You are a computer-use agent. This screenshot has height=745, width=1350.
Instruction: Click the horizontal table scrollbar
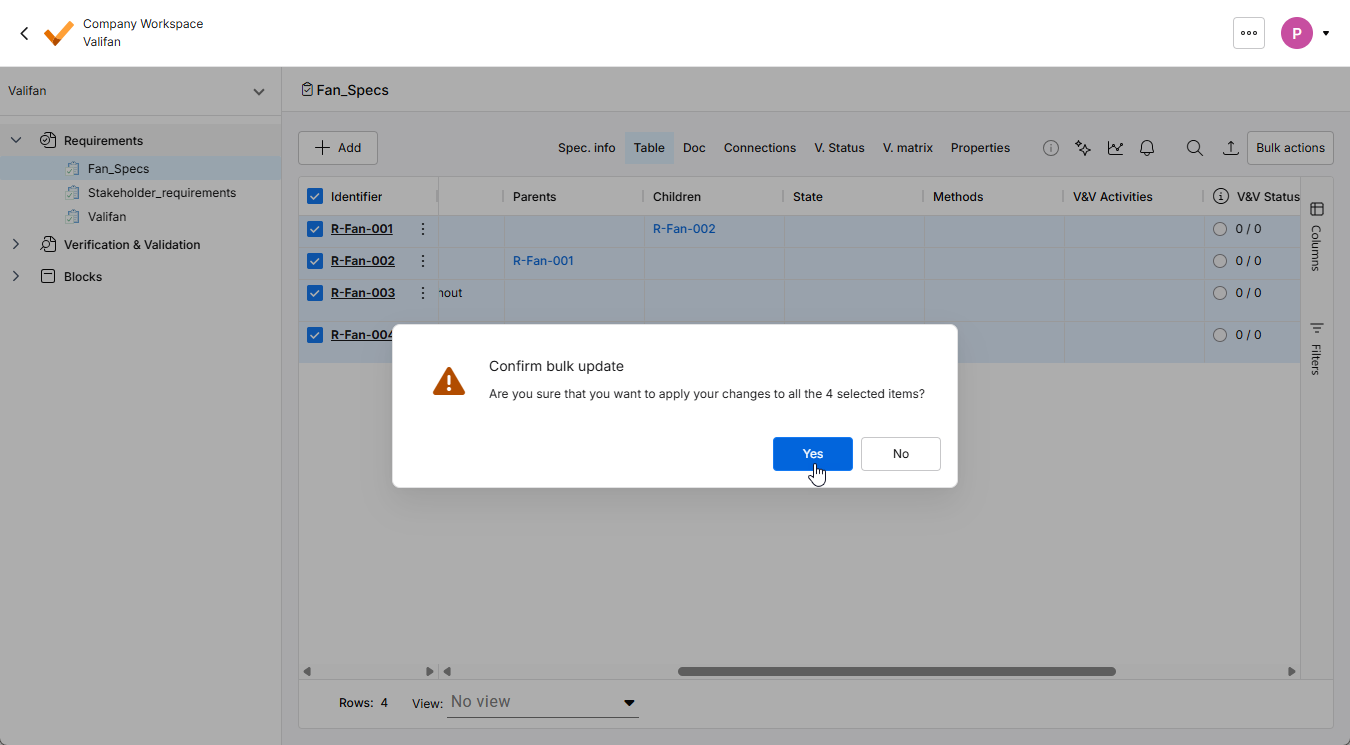point(896,672)
